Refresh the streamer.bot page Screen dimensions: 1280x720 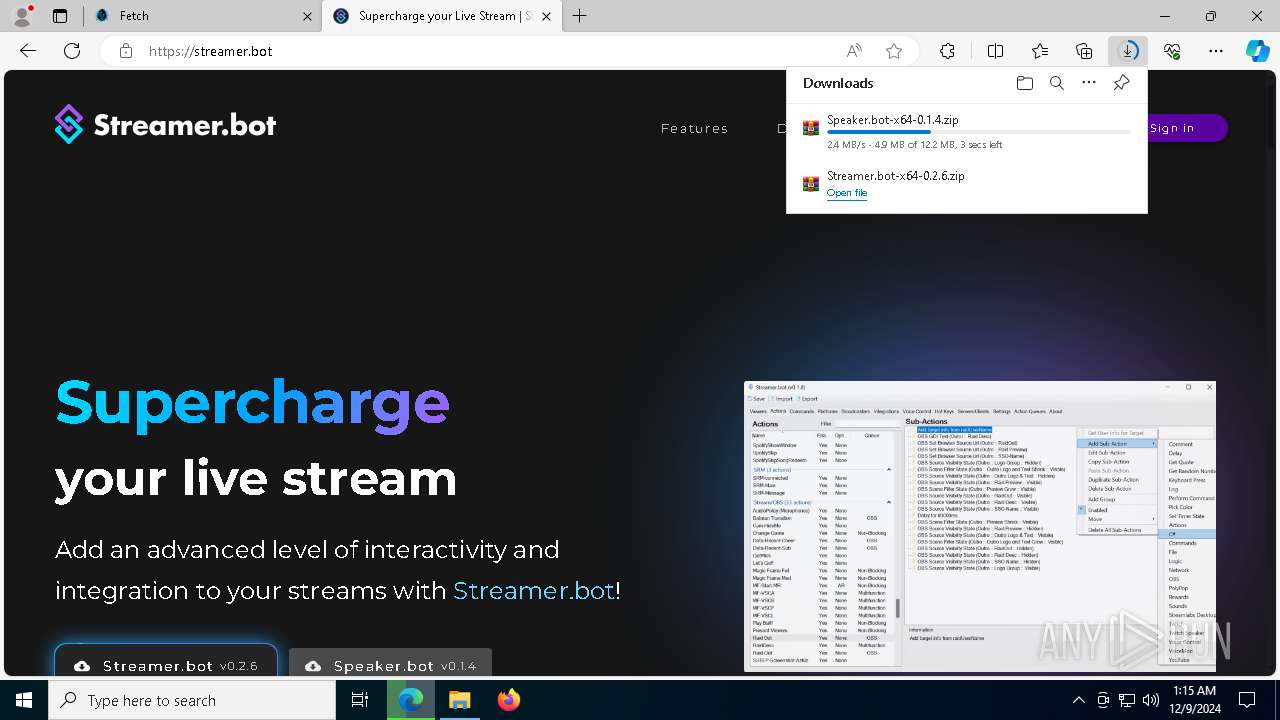[72, 51]
